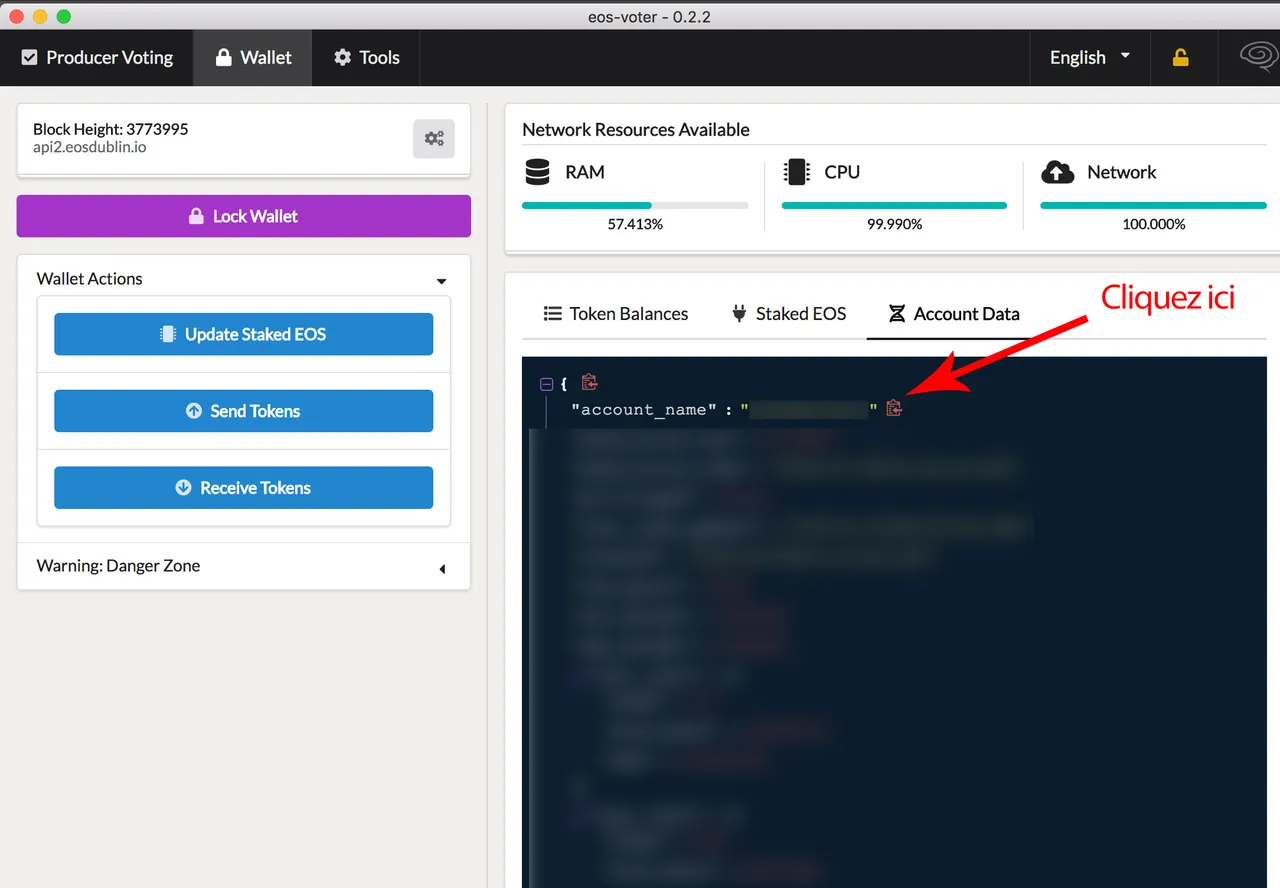
Task: Select the Token Balances tab
Action: coord(616,314)
